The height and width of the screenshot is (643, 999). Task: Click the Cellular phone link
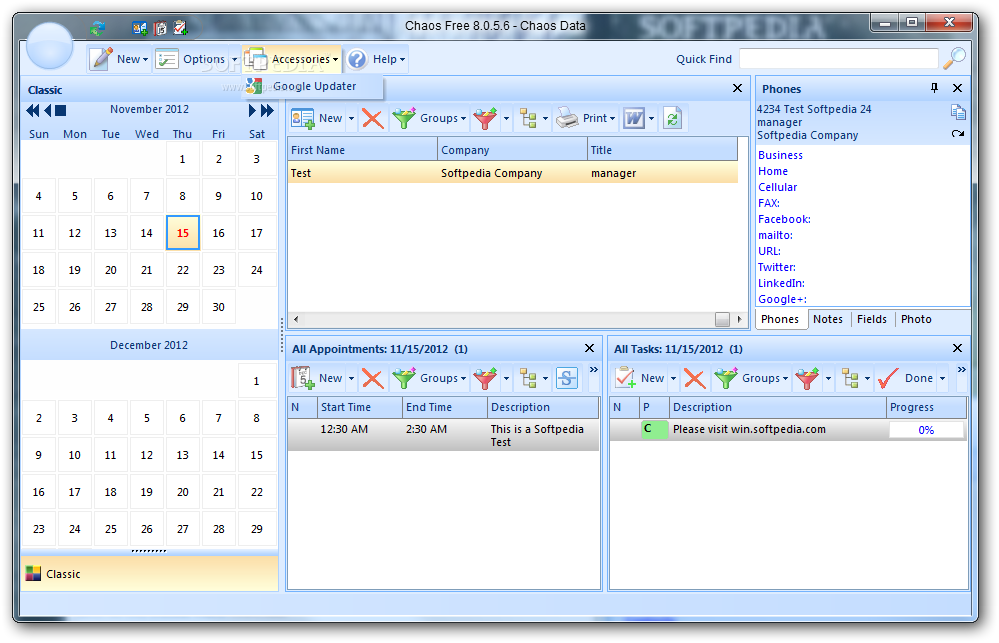(x=777, y=187)
